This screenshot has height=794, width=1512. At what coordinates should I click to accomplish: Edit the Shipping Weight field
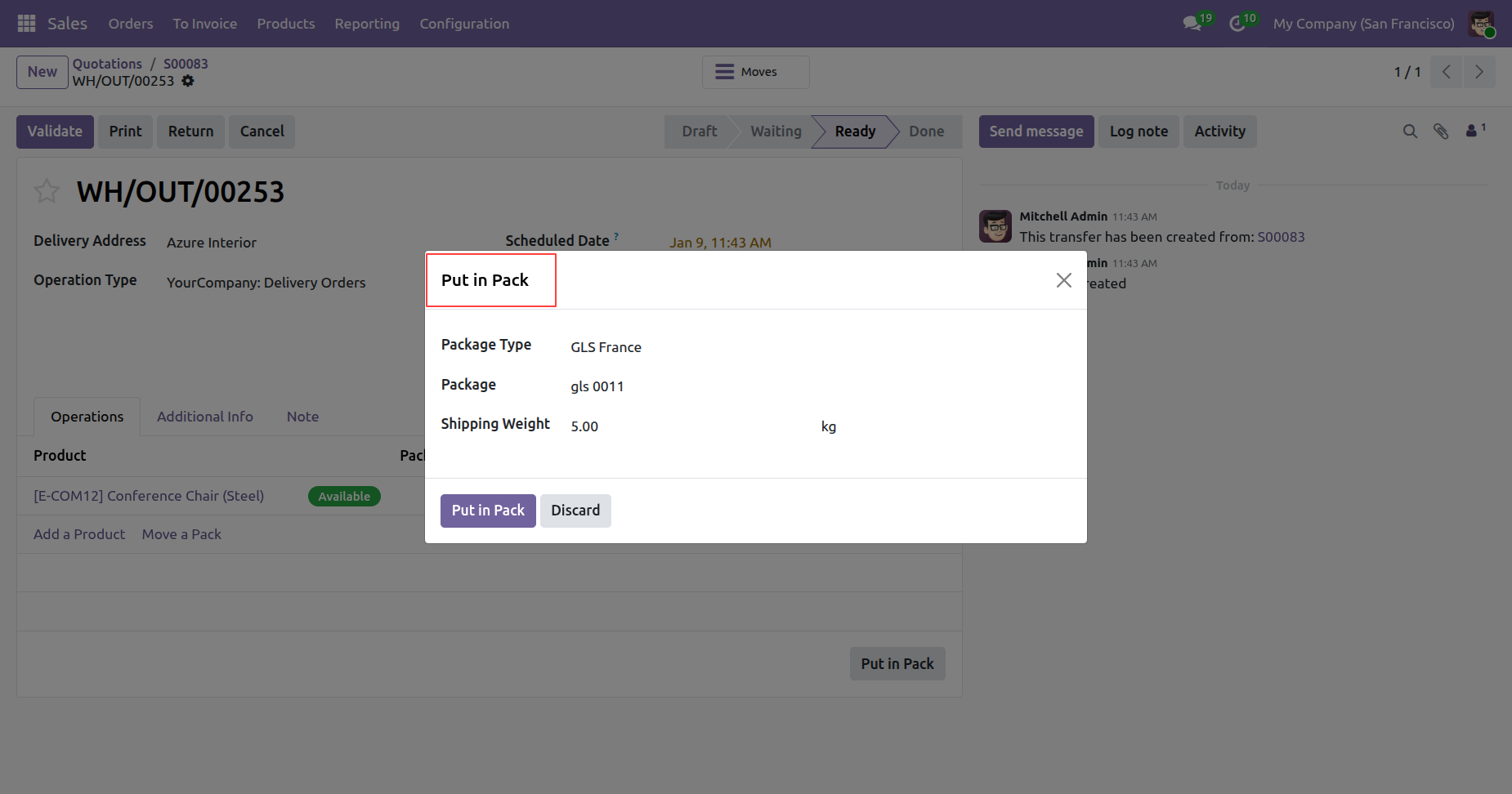pyautogui.click(x=691, y=426)
